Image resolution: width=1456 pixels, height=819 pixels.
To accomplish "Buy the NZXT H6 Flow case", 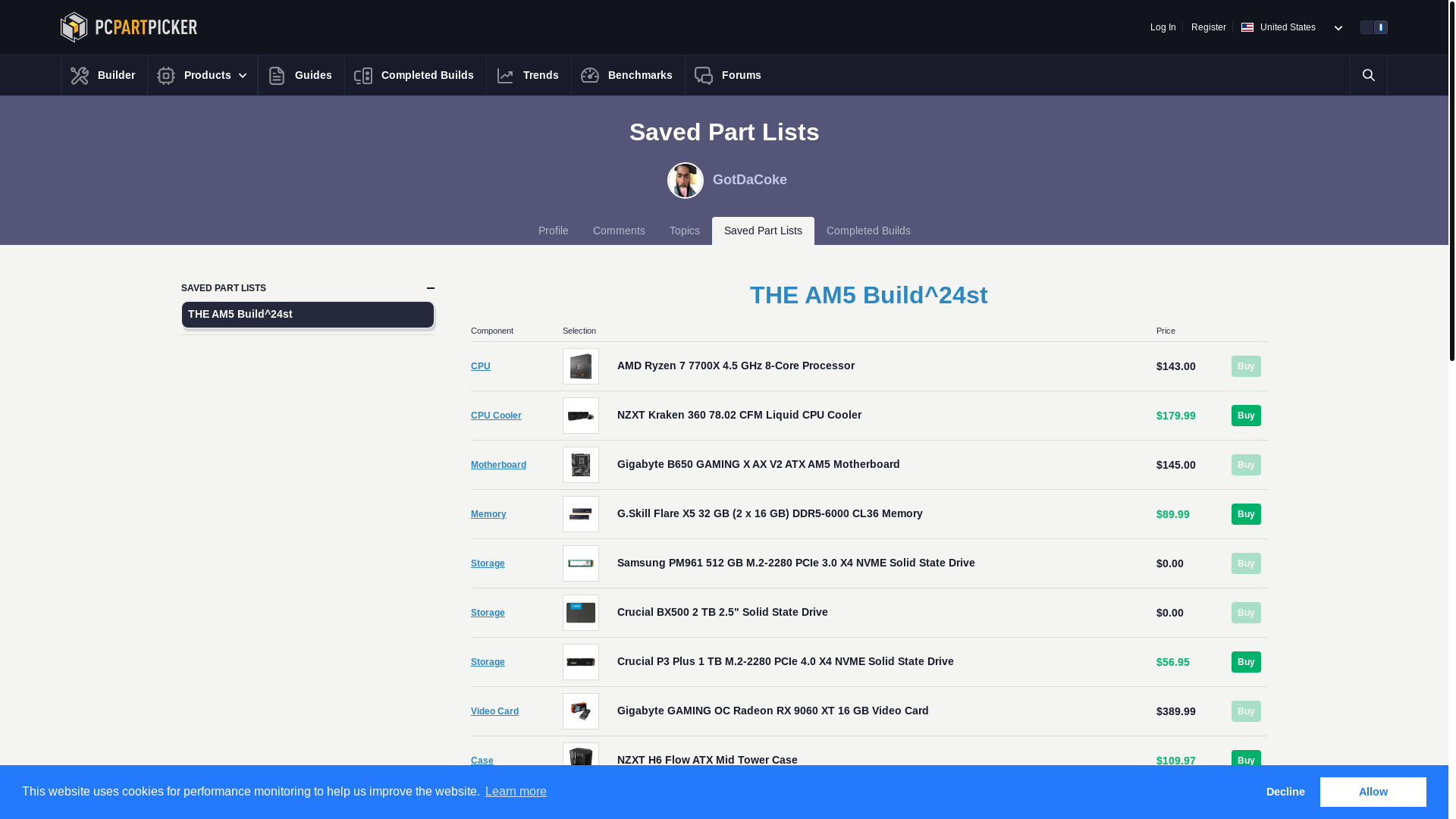I will [x=1246, y=758].
